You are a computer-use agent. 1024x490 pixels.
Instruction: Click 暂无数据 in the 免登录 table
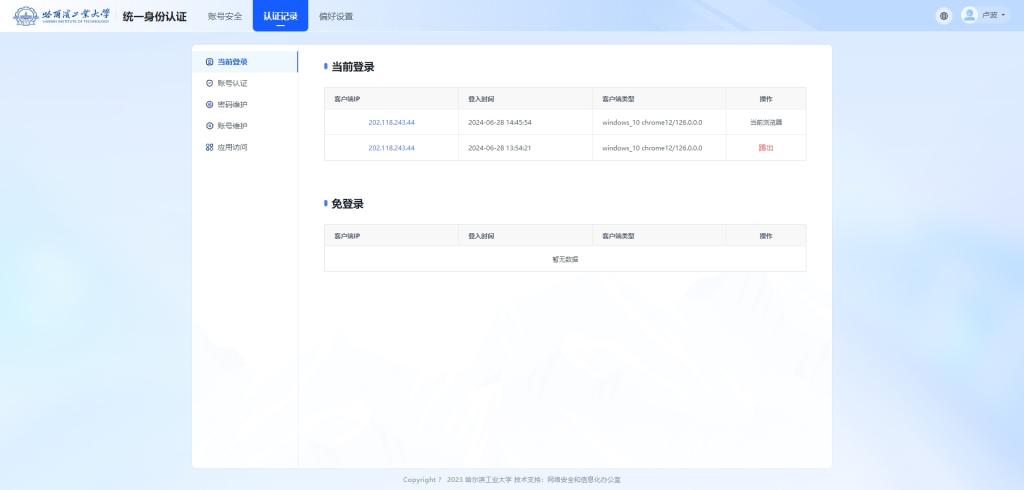click(x=565, y=259)
